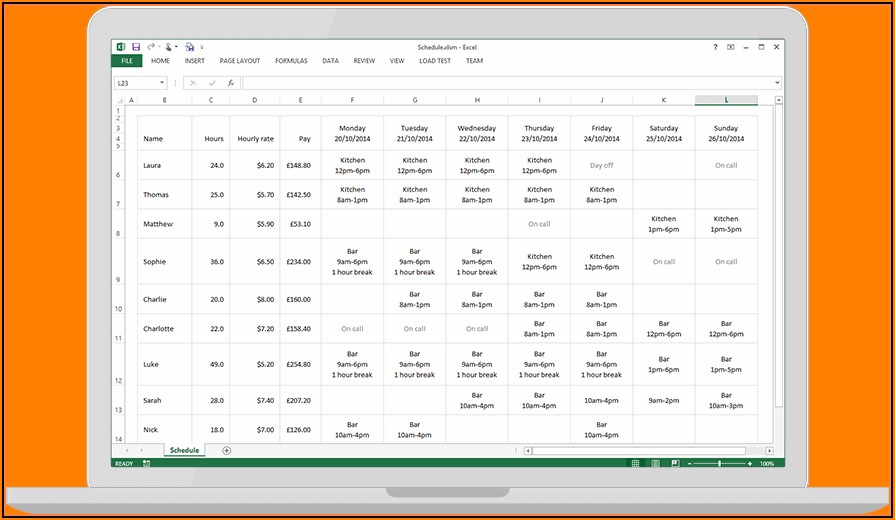Switch to Page Break Preview in status bar
This screenshot has width=895, height=520.
coord(676,464)
